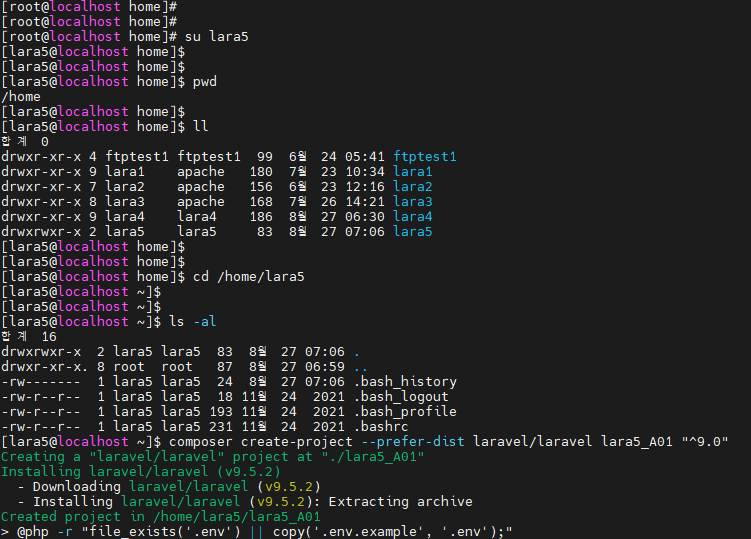This screenshot has height=539, width=751.
Task: Click the size '231' in .bashrc row
Action: (221, 426)
